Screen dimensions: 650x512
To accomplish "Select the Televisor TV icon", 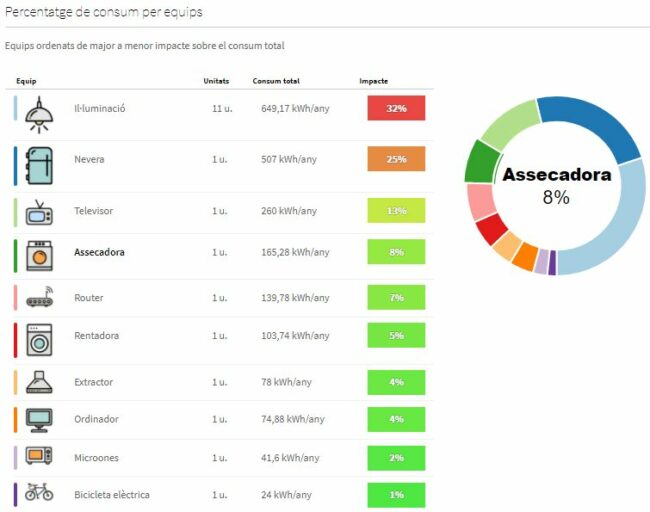I will coord(40,213).
